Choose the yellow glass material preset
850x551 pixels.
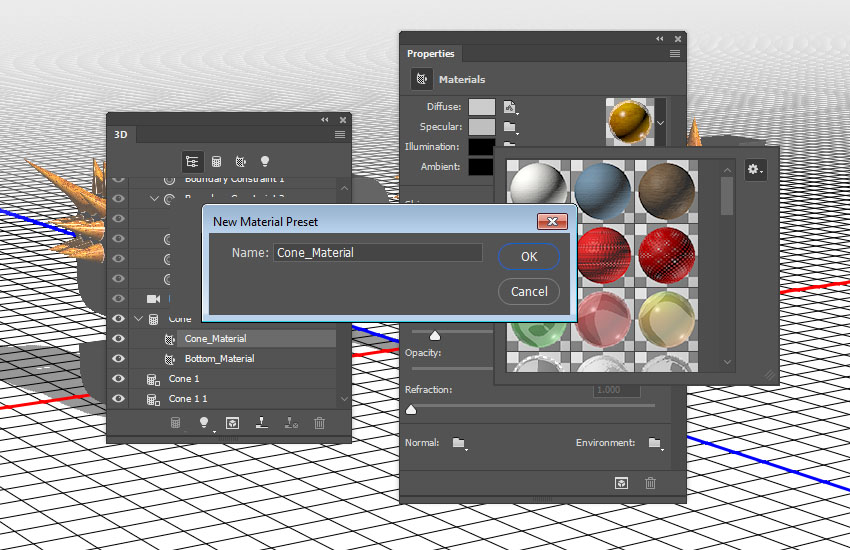pyautogui.click(x=666, y=318)
